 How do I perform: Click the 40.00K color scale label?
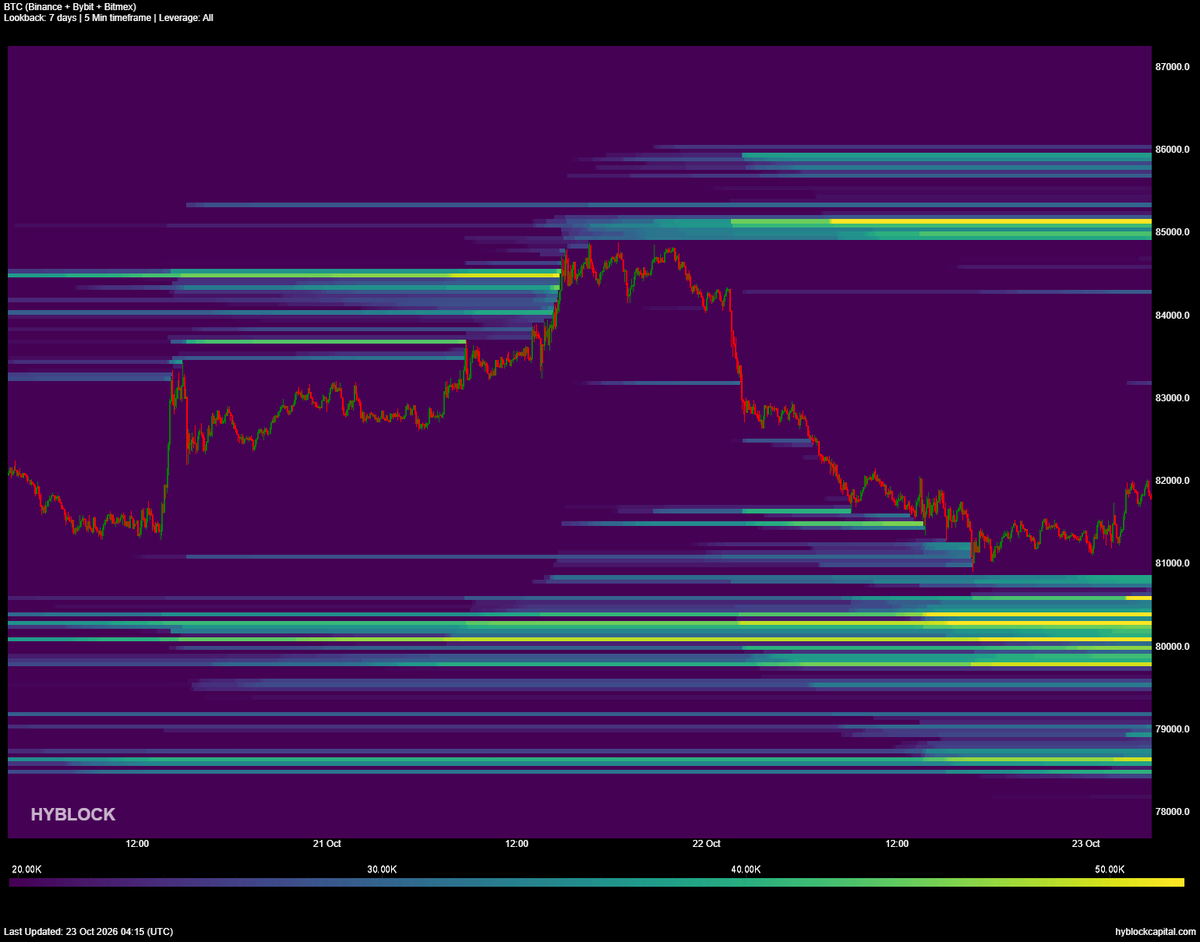point(745,870)
